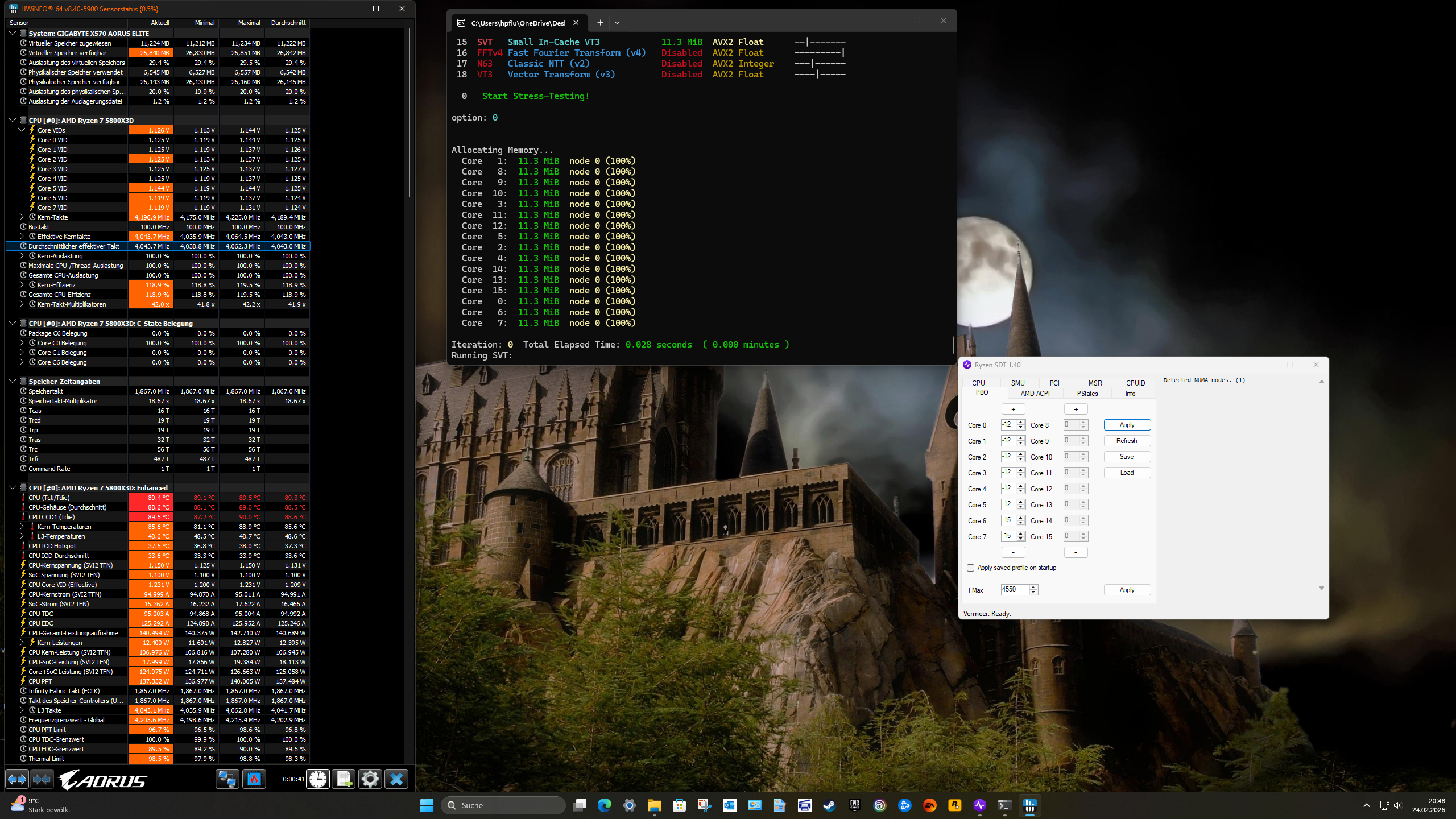Load a saved profile in Ryzen SDT
The height and width of the screenshot is (819, 1456).
[x=1127, y=472]
